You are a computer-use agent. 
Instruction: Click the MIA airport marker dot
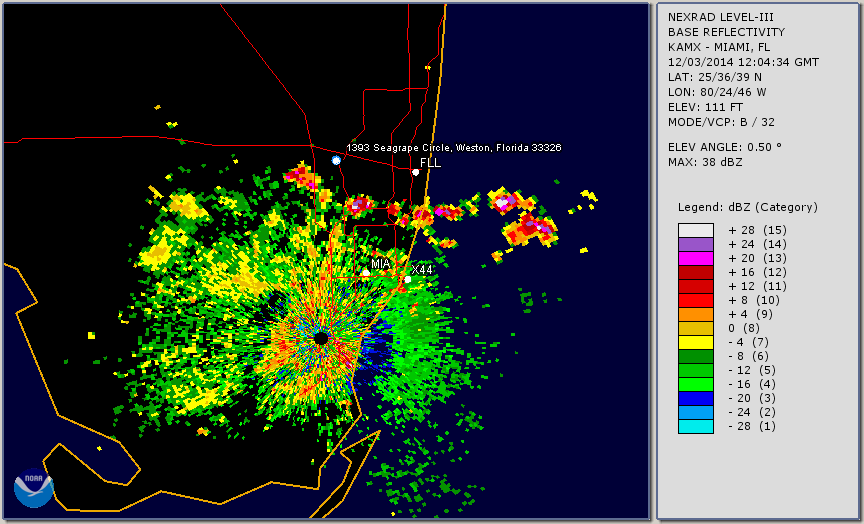366,273
